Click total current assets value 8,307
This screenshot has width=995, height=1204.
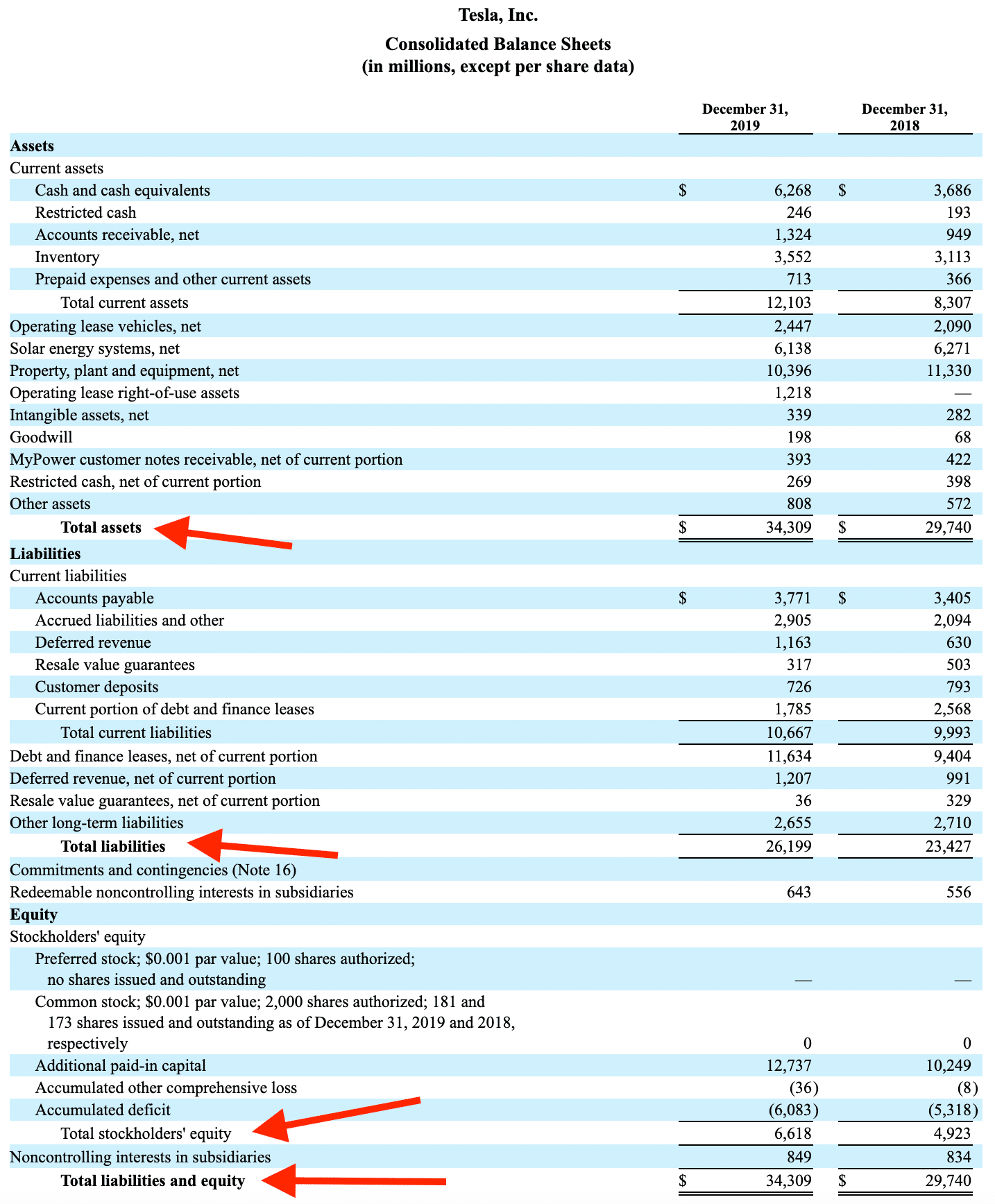coord(952,302)
